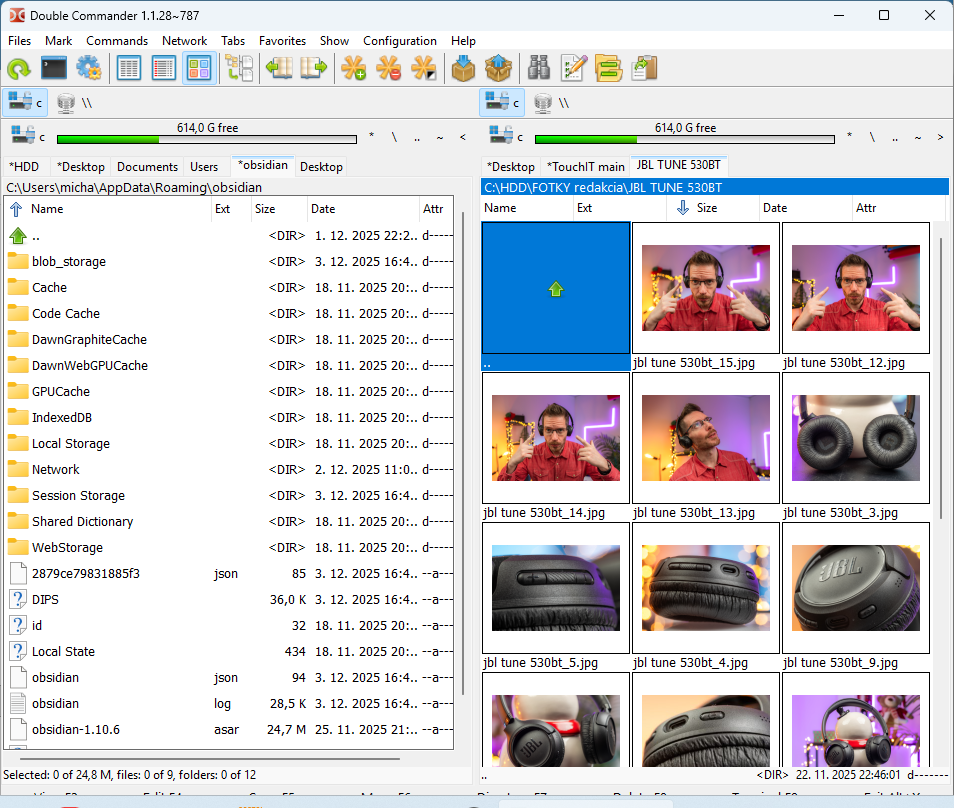Switch to Thumbnails view mode
The image size is (954, 808).
(199, 68)
